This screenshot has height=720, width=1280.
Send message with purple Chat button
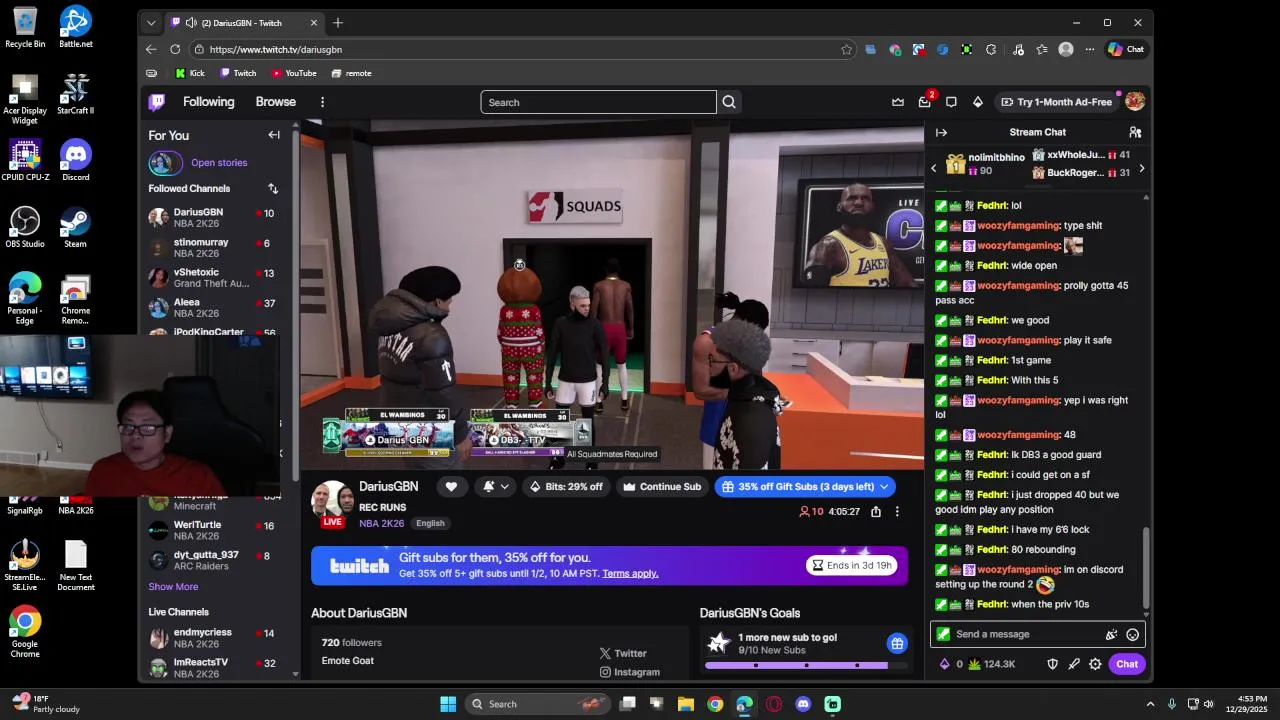point(1127,664)
